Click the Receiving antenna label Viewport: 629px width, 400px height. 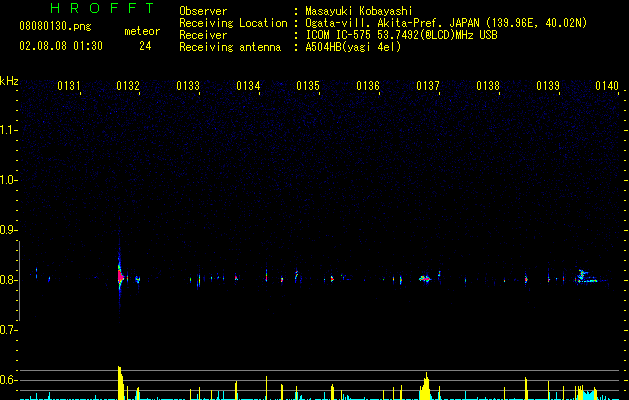[x=230, y=47]
